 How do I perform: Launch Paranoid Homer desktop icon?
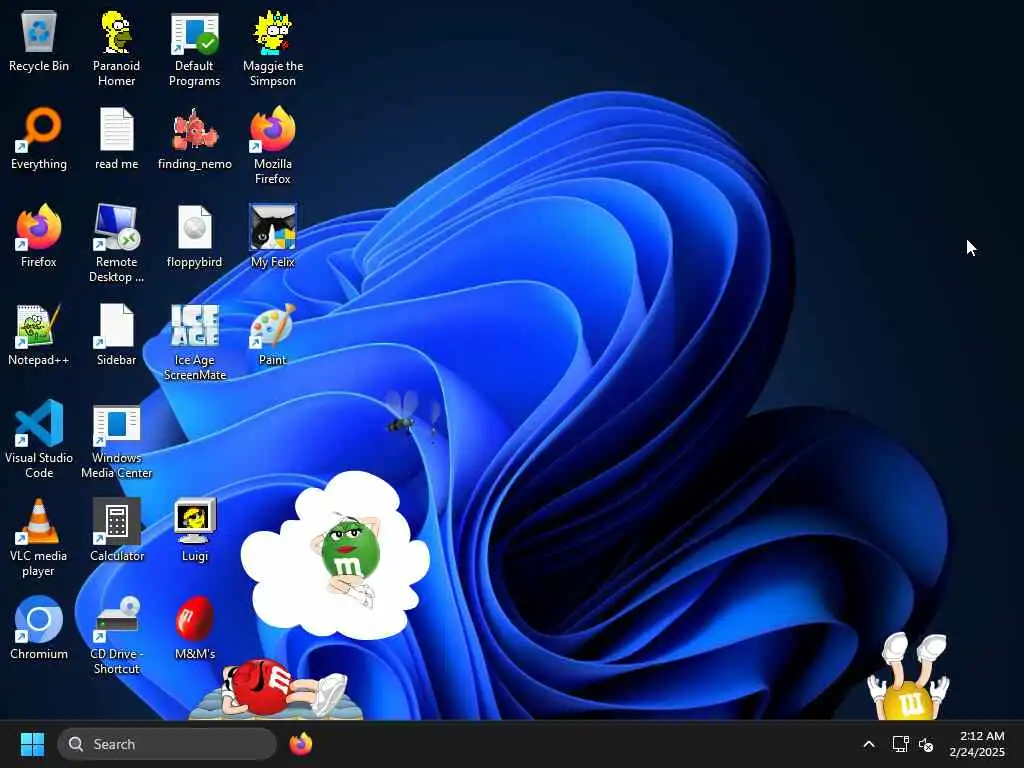point(116,49)
